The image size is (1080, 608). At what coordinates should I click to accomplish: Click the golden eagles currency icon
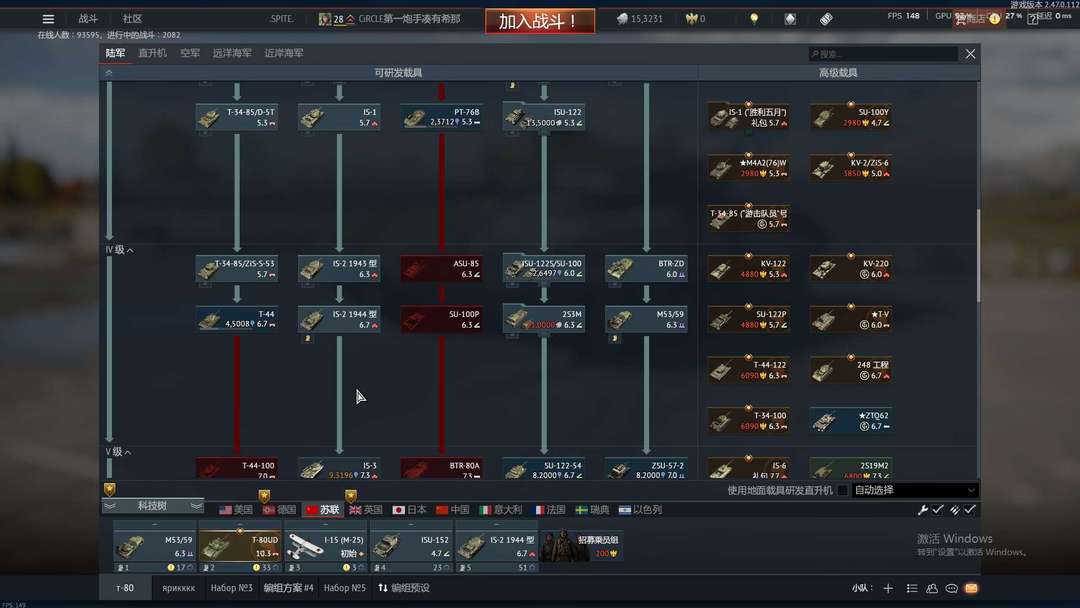(691, 19)
